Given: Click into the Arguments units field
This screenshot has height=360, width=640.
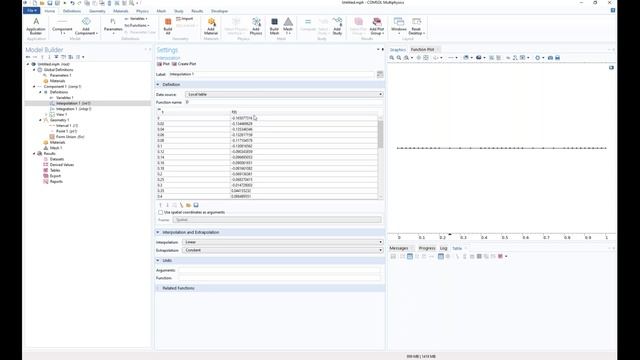Looking at the screenshot, I should coord(279,270).
